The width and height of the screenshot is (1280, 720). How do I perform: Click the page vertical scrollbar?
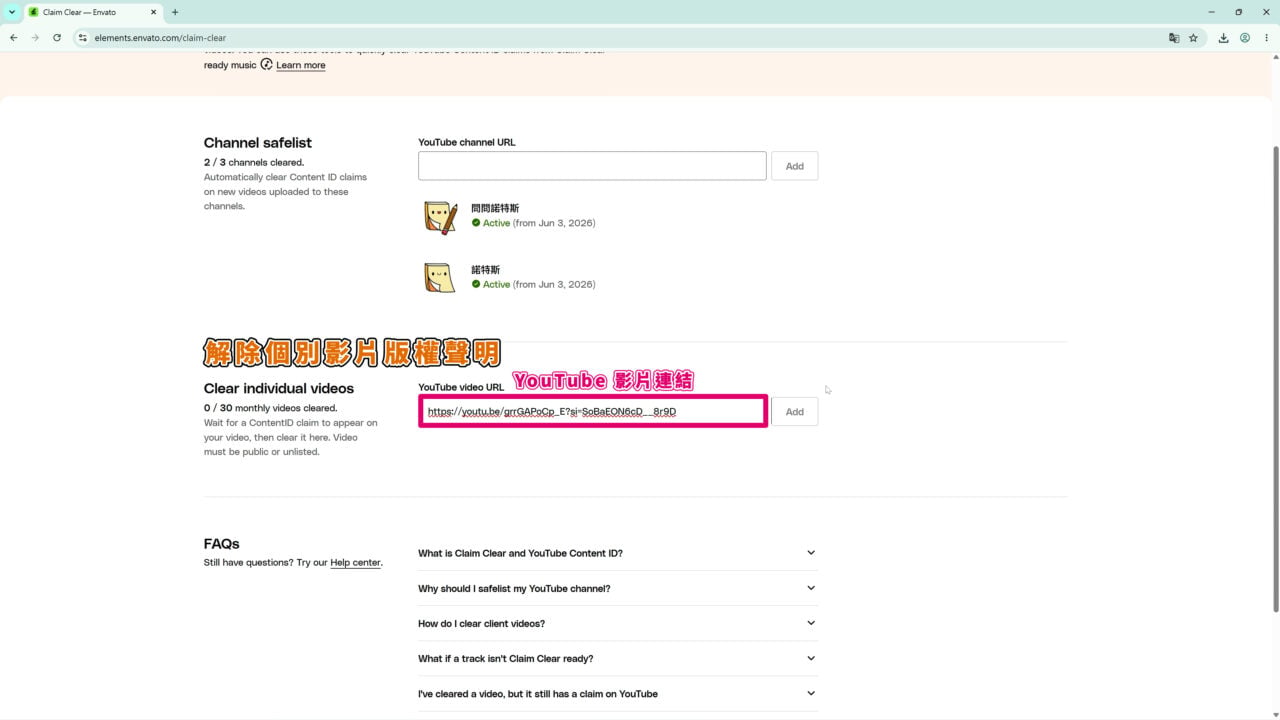(x=1275, y=380)
